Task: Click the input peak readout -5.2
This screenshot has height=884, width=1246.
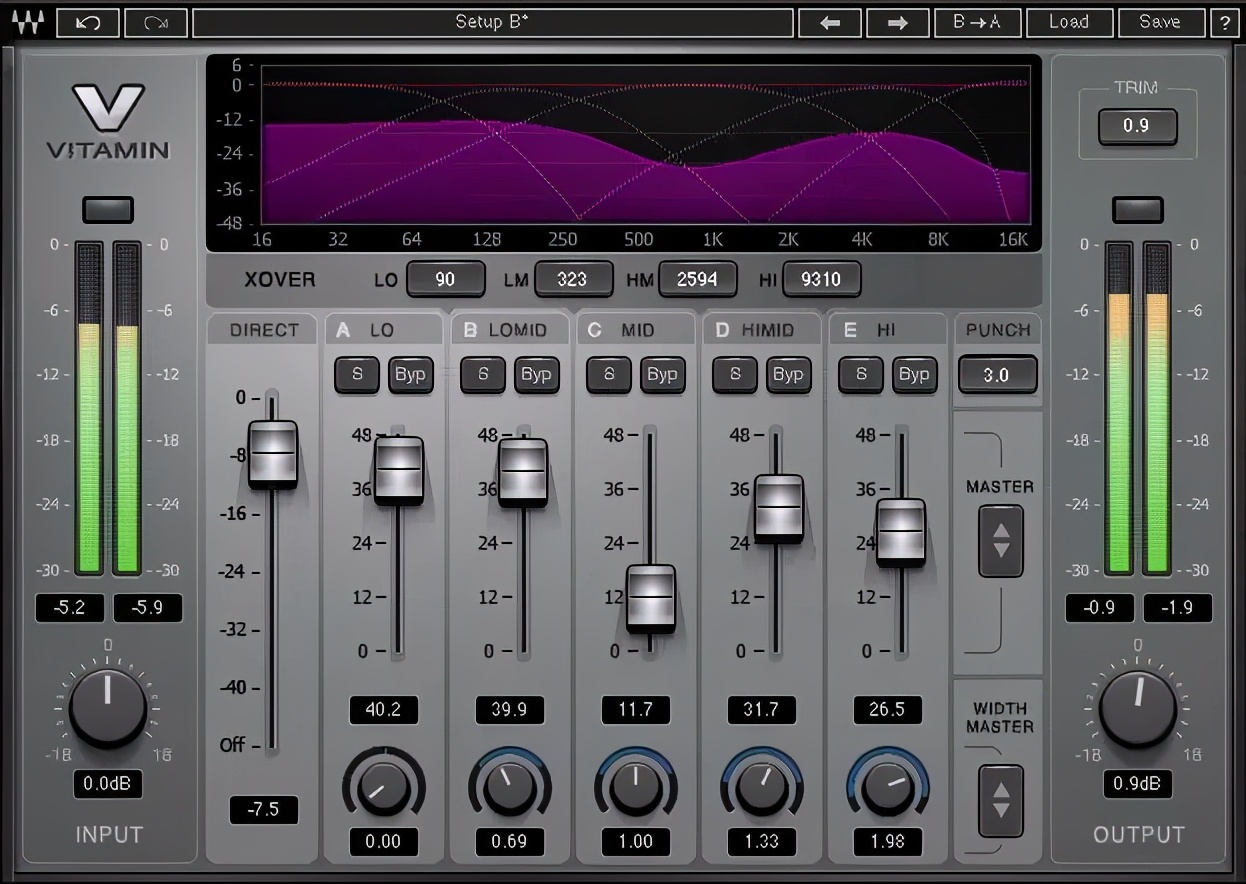Action: pyautogui.click(x=70, y=608)
